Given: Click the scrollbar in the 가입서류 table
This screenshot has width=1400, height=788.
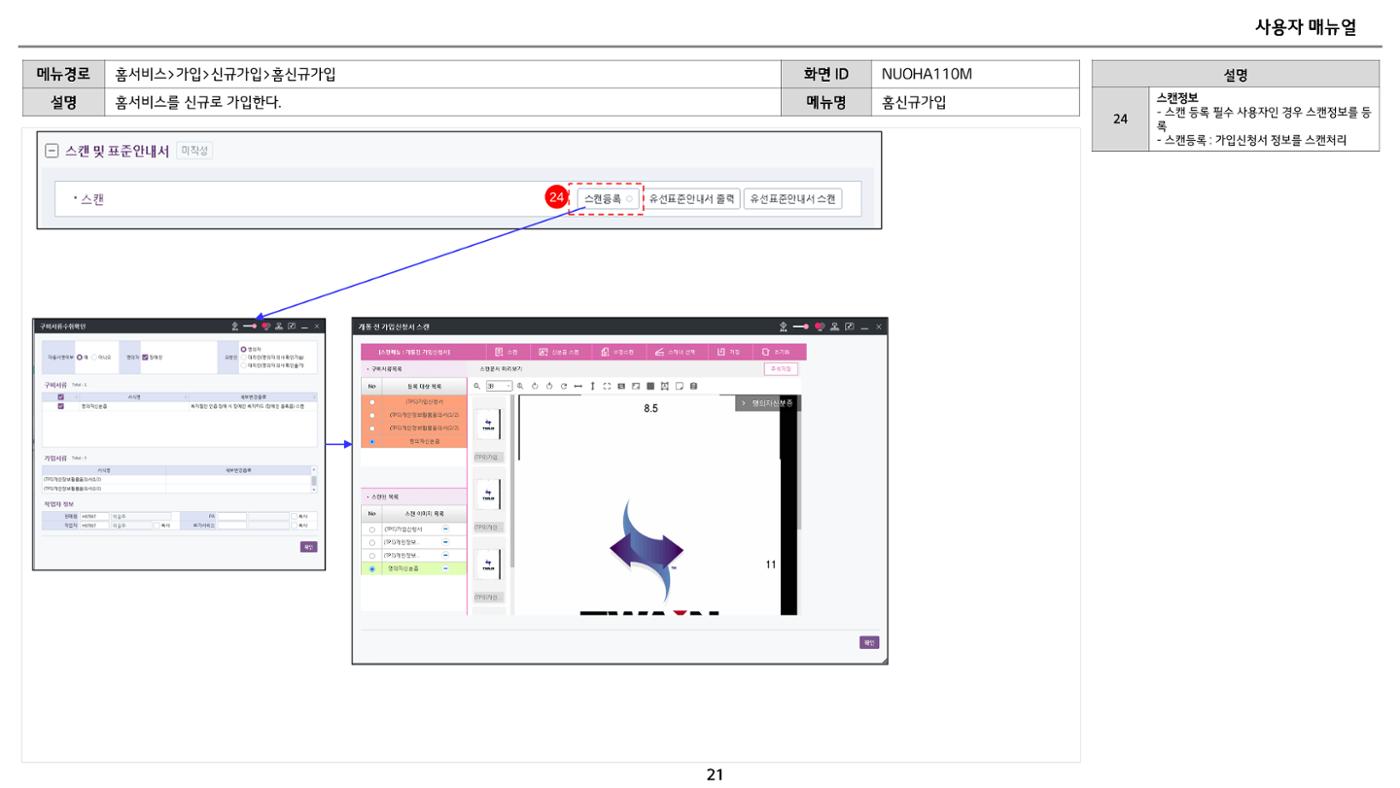Looking at the screenshot, I should pos(314,480).
